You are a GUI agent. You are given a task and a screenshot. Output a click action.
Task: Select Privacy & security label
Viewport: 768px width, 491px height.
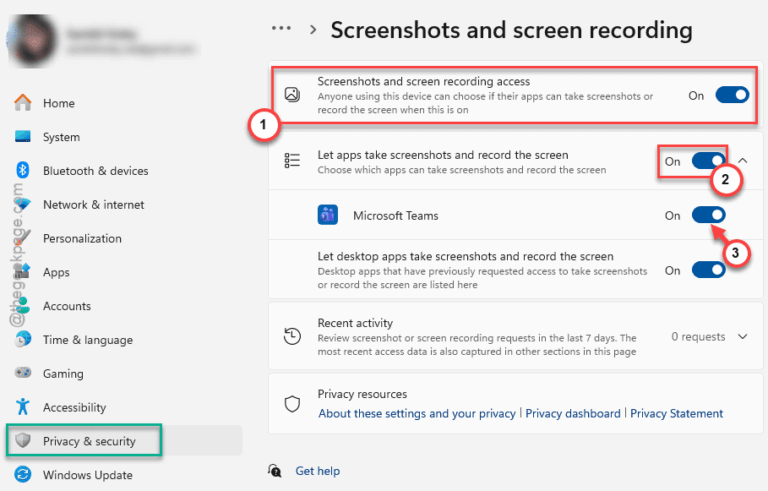(x=89, y=442)
